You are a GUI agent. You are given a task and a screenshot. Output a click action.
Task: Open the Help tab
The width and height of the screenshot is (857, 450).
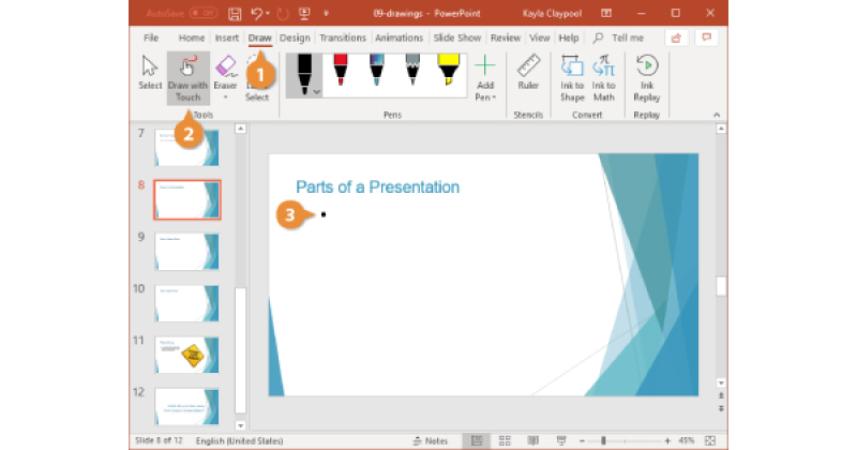pyautogui.click(x=568, y=38)
